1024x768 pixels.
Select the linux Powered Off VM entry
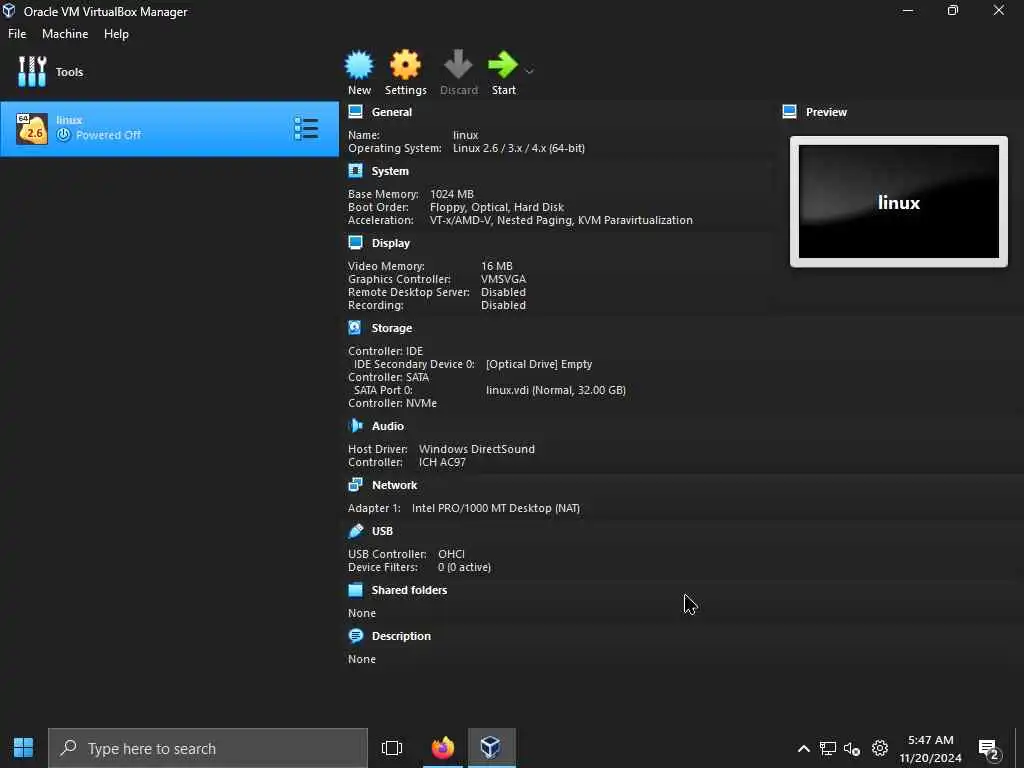point(169,129)
